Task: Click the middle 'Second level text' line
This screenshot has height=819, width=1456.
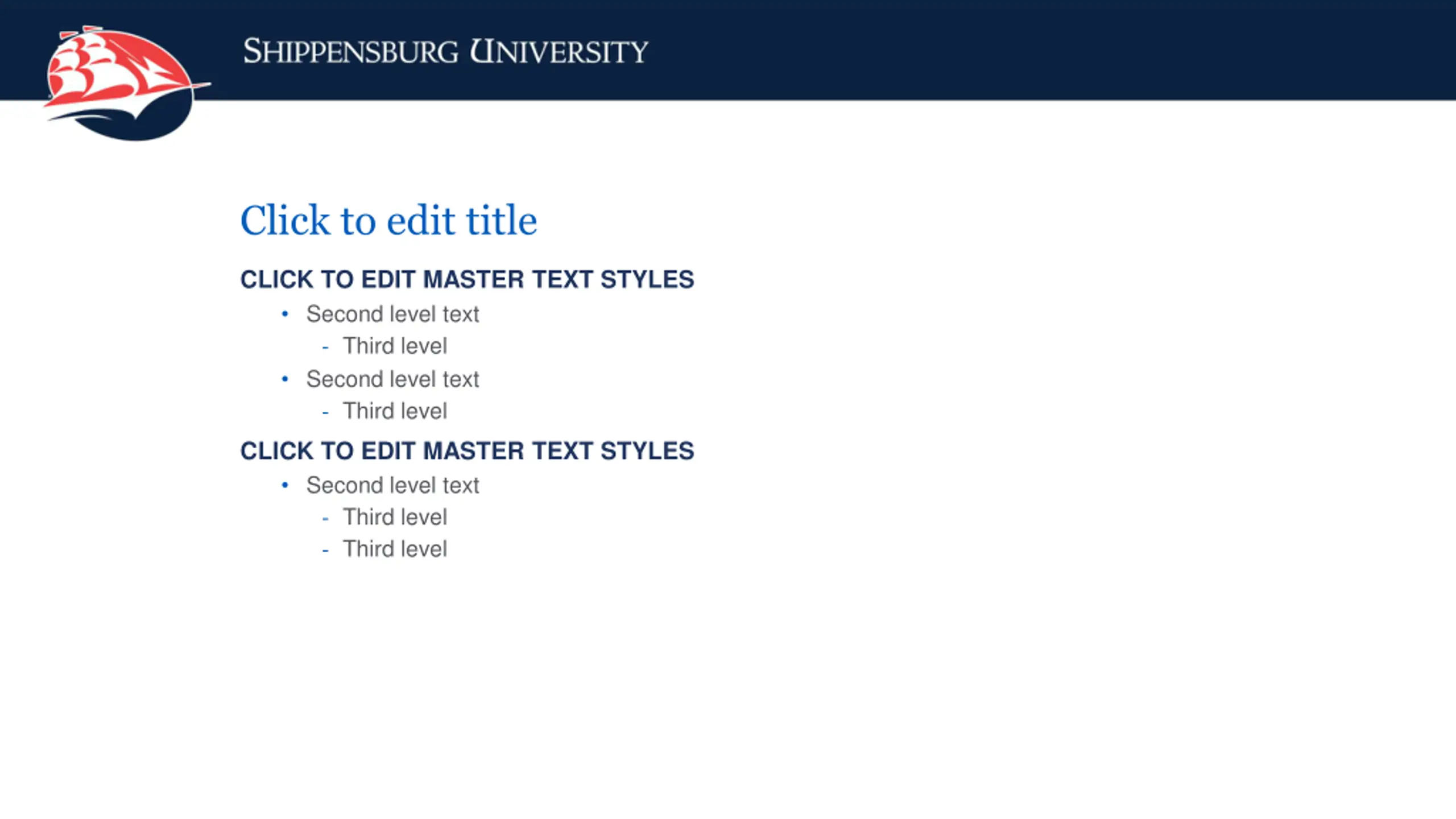Action: coord(392,379)
